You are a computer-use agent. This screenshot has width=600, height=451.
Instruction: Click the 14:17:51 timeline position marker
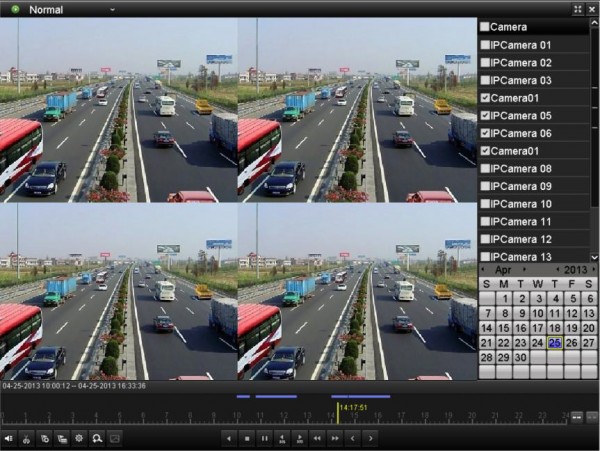[338, 413]
